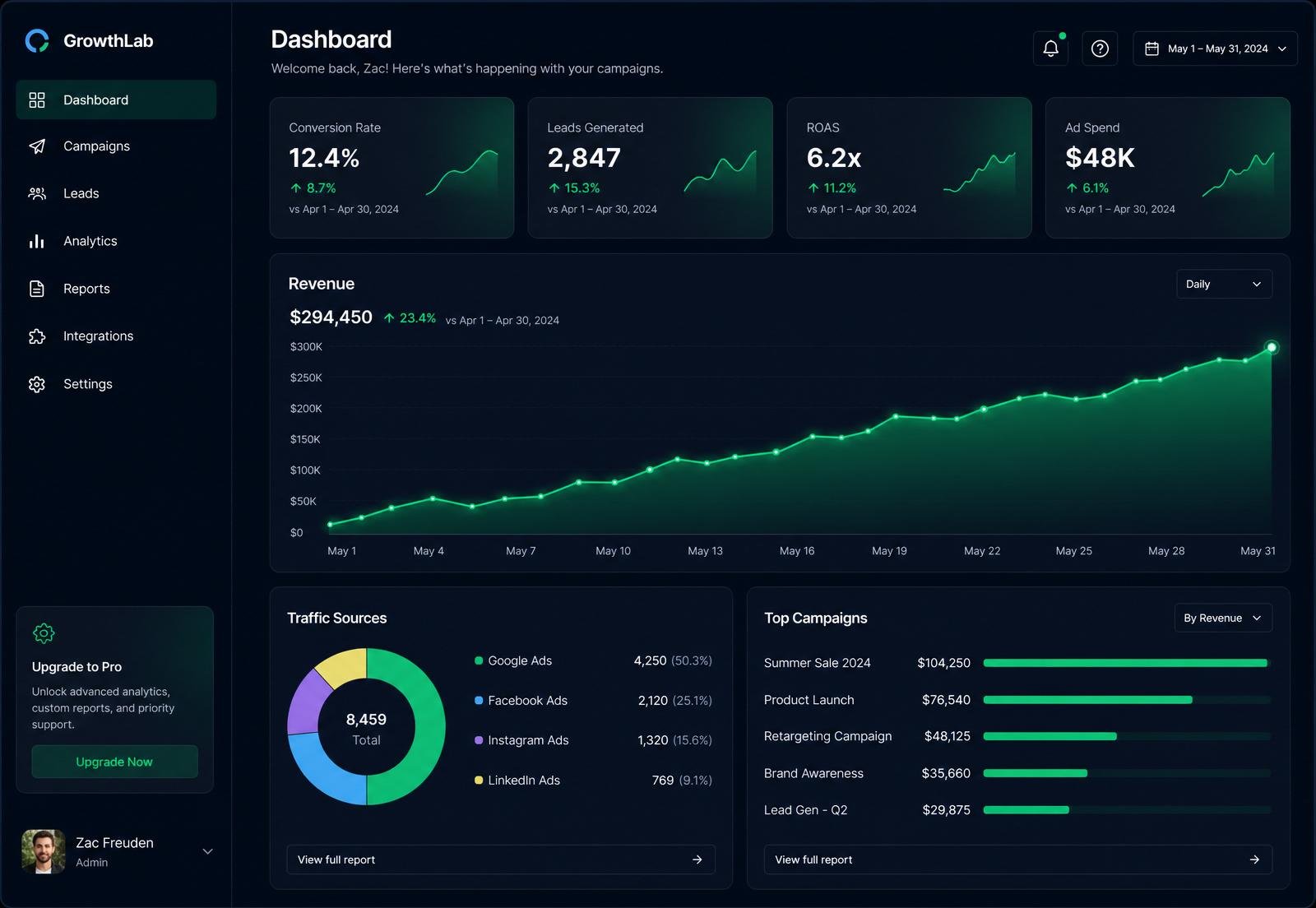Click the $48,125 Retargeting Campaign amount

pyautogui.click(x=948, y=736)
